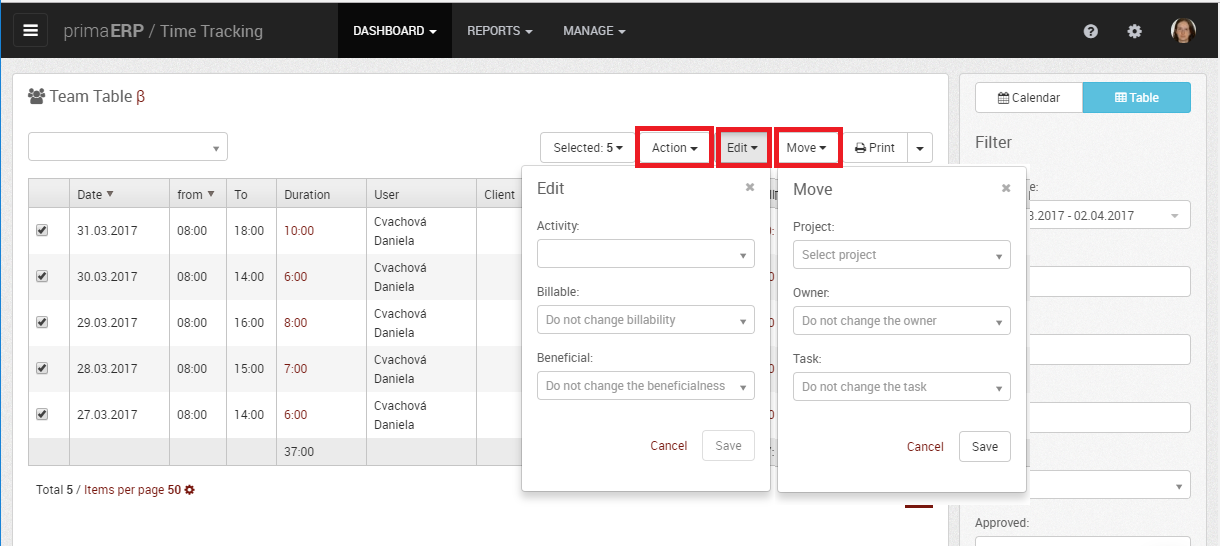The width and height of the screenshot is (1220, 546).
Task: Toggle the Edit dropdown button
Action: 742,147
